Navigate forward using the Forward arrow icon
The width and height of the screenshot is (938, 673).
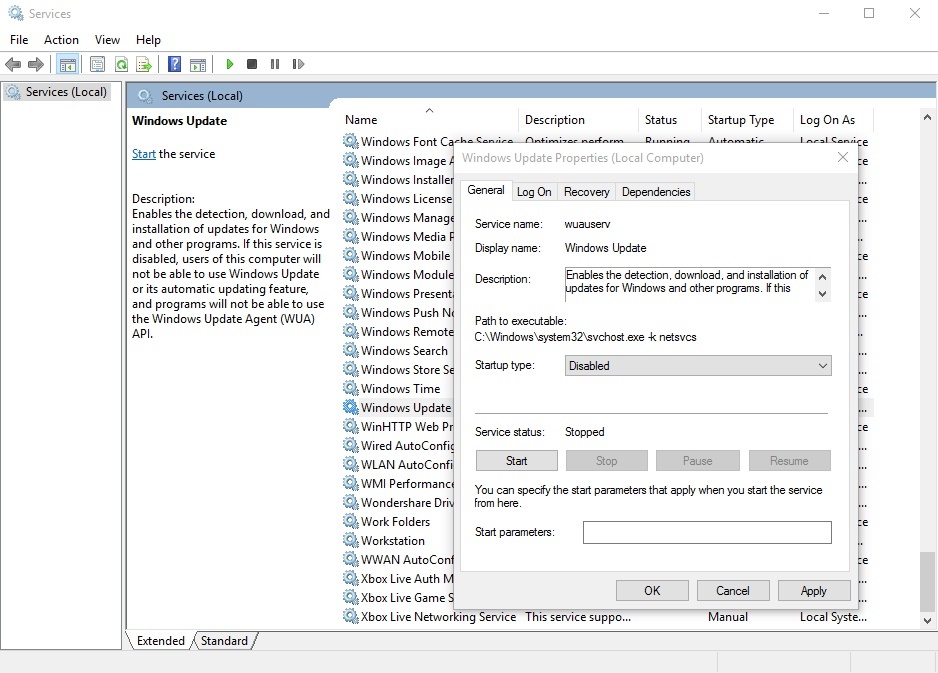tap(36, 63)
